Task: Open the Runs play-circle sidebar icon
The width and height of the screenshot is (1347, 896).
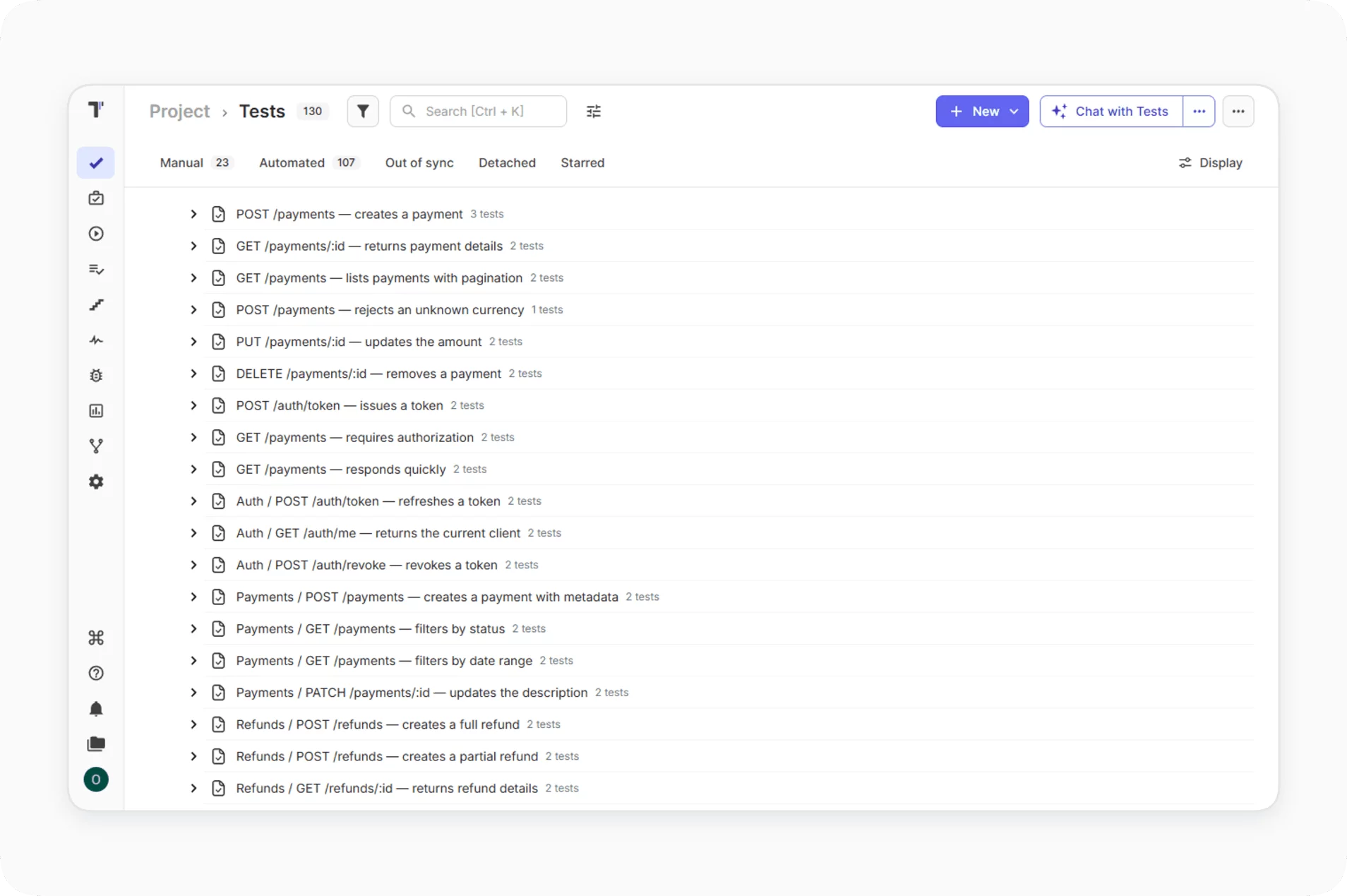Action: point(96,234)
